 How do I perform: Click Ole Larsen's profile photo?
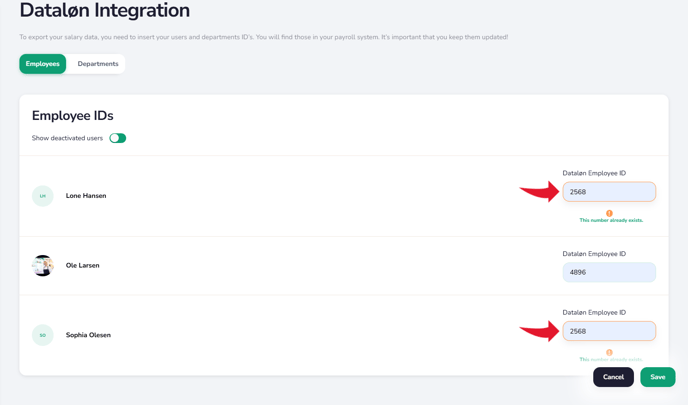43,265
